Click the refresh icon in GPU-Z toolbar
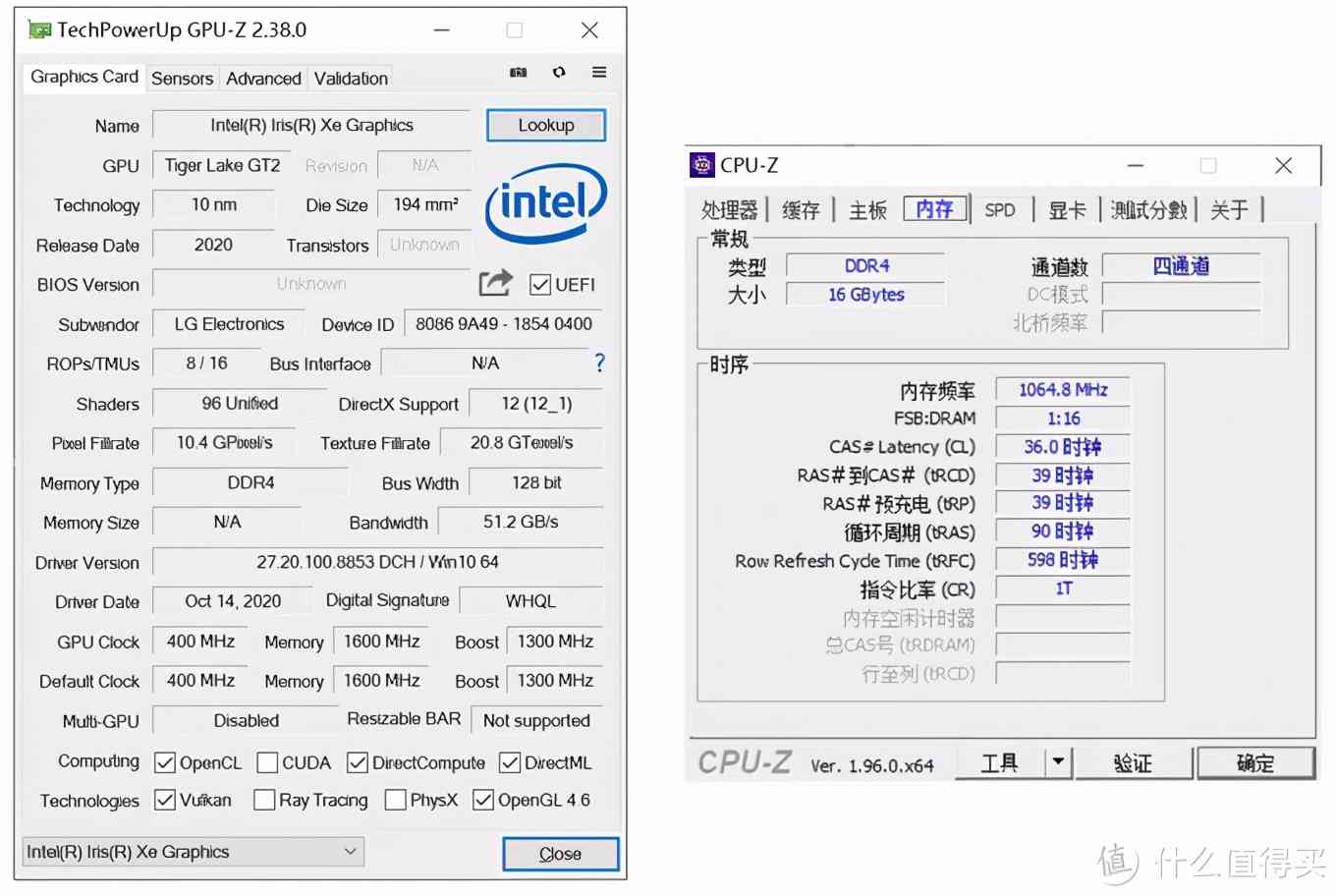Viewport: 1336px width, 896px height. (x=559, y=72)
